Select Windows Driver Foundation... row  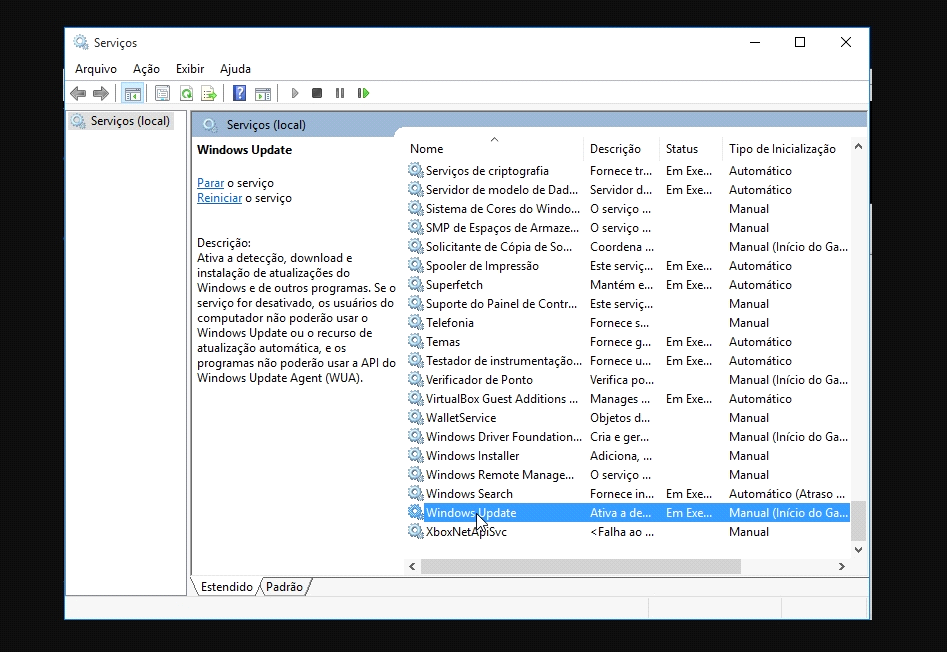pyautogui.click(x=628, y=436)
